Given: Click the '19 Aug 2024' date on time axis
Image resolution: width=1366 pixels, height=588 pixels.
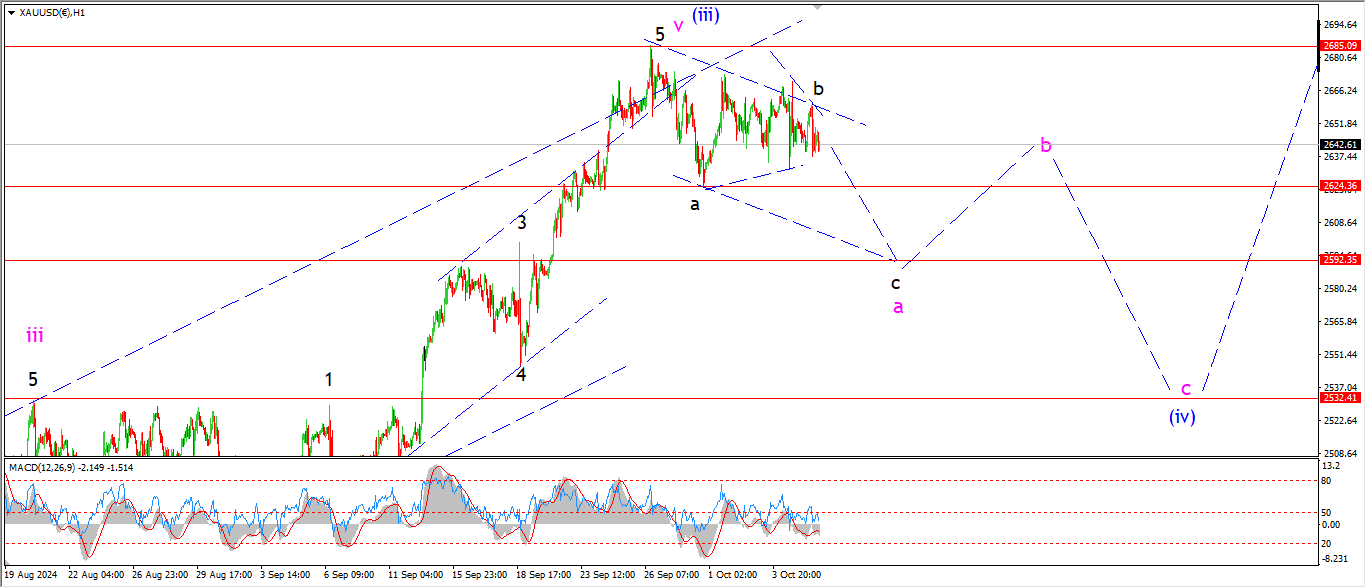Looking at the screenshot, I should [34, 576].
